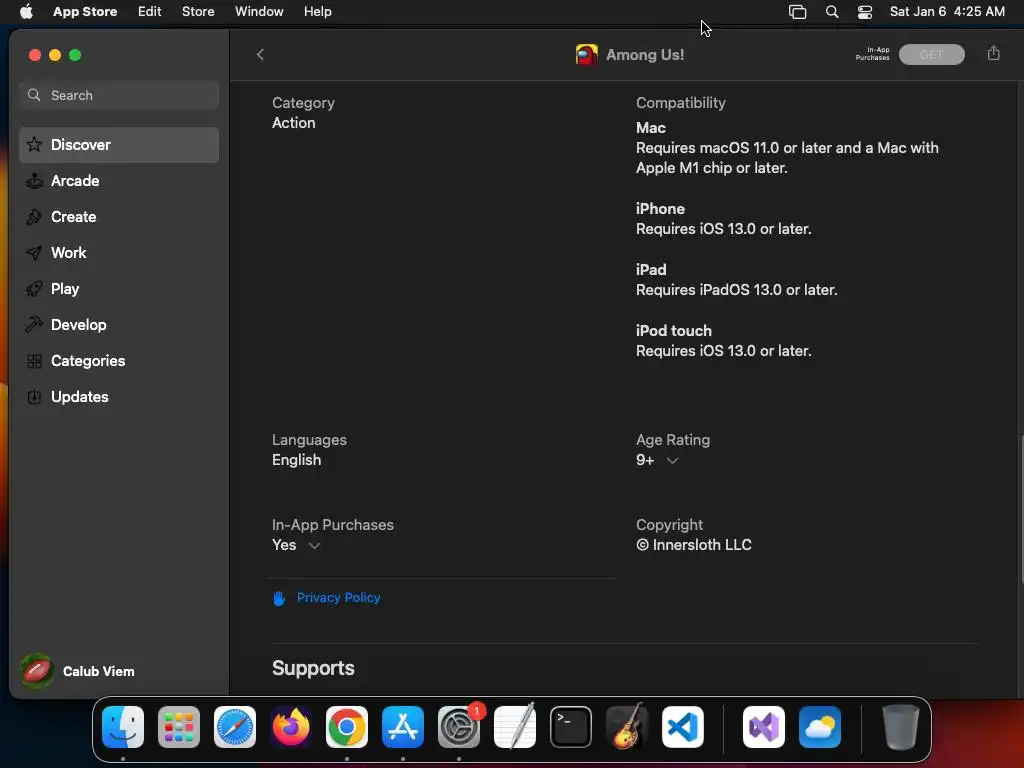Open the Calub Viem account profile
Image resolution: width=1024 pixels, height=768 pixels.
click(78, 671)
